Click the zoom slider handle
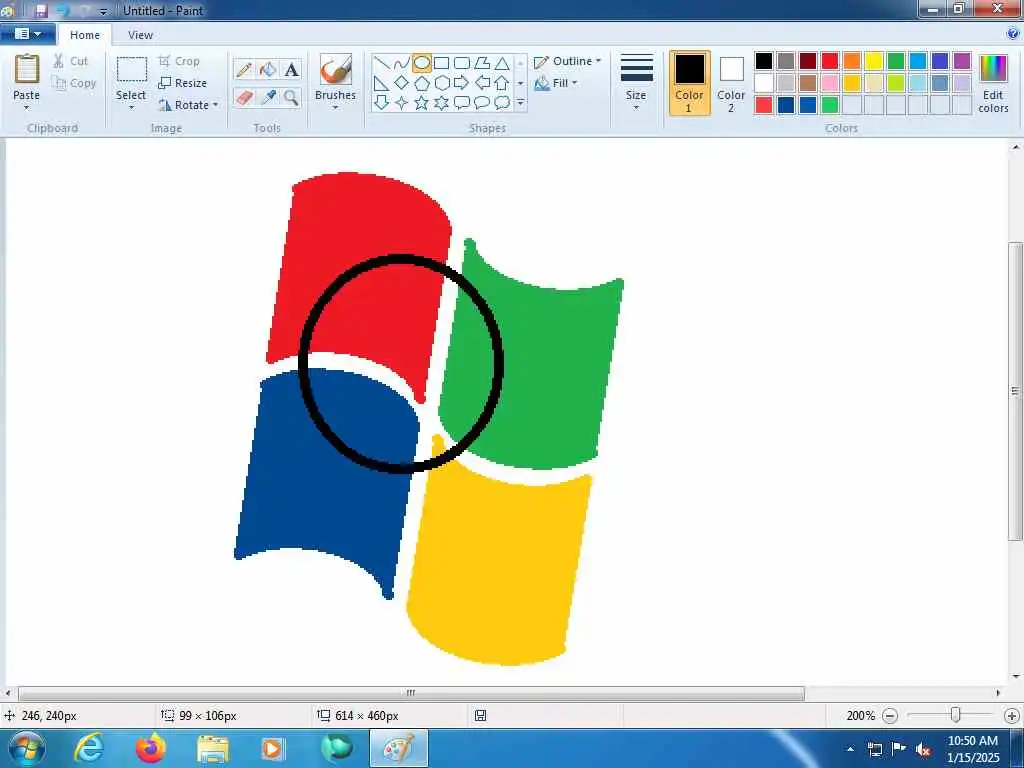The image size is (1024, 768). click(955, 715)
